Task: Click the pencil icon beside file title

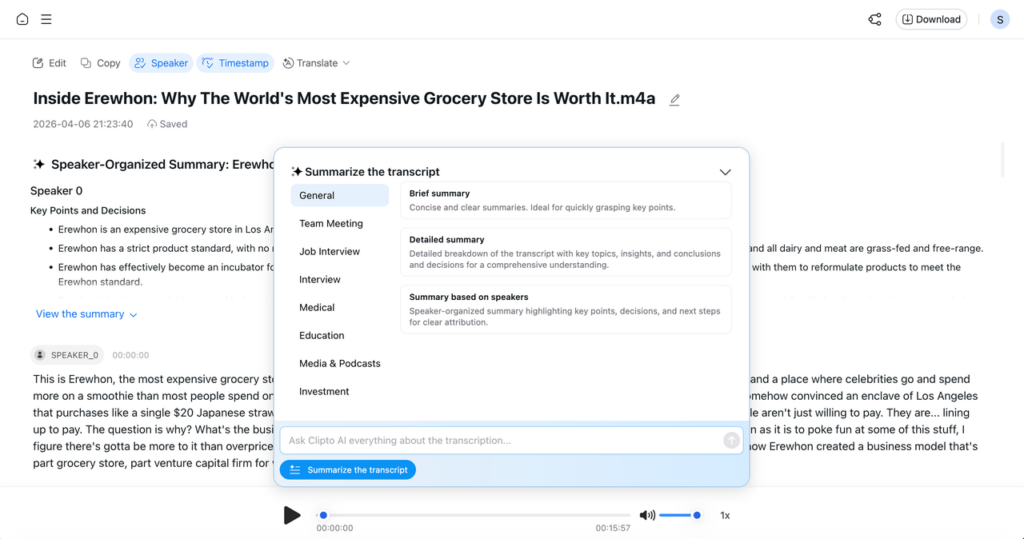Action: pyautogui.click(x=675, y=99)
